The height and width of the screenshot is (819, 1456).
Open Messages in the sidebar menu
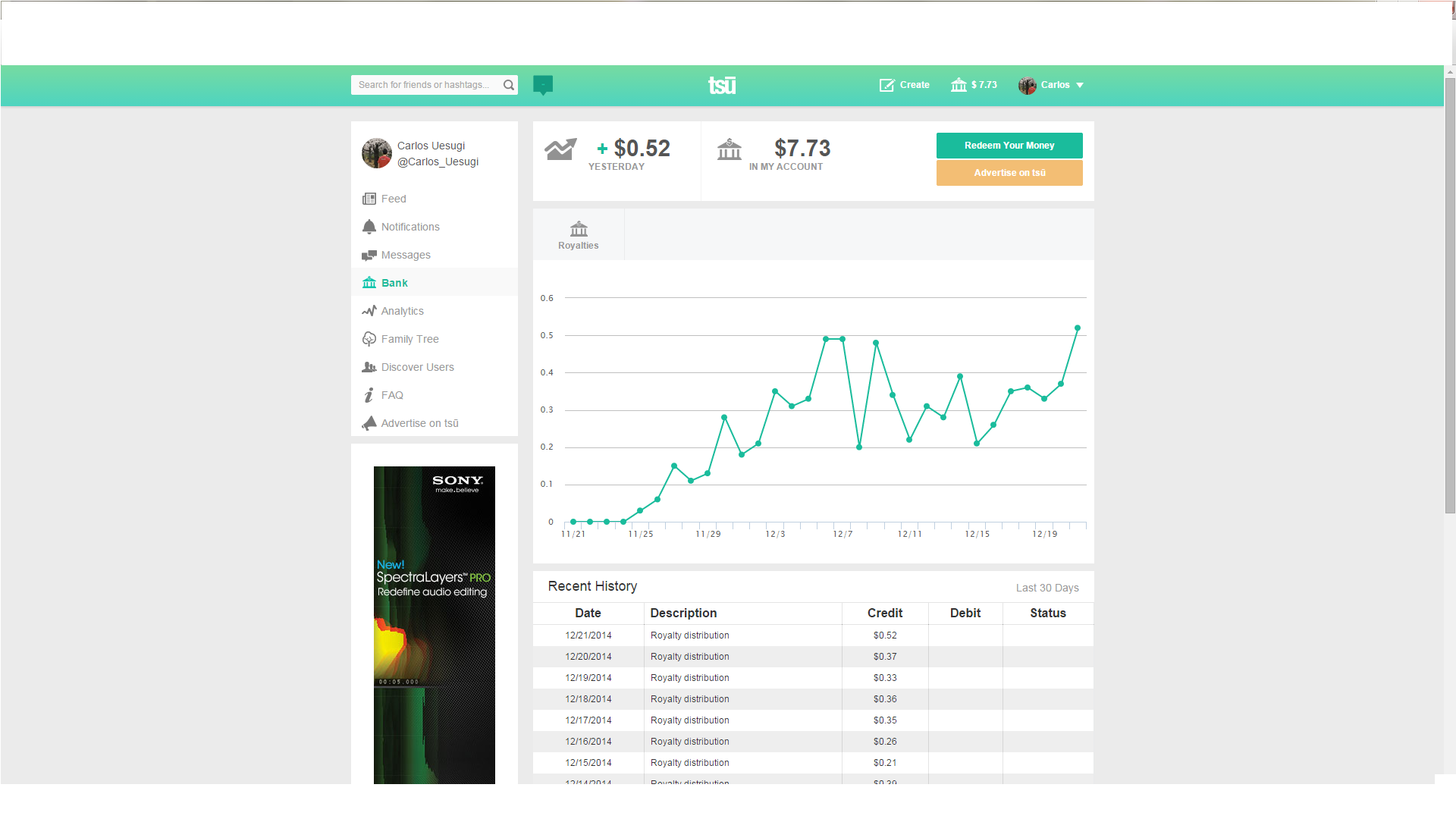click(x=406, y=255)
